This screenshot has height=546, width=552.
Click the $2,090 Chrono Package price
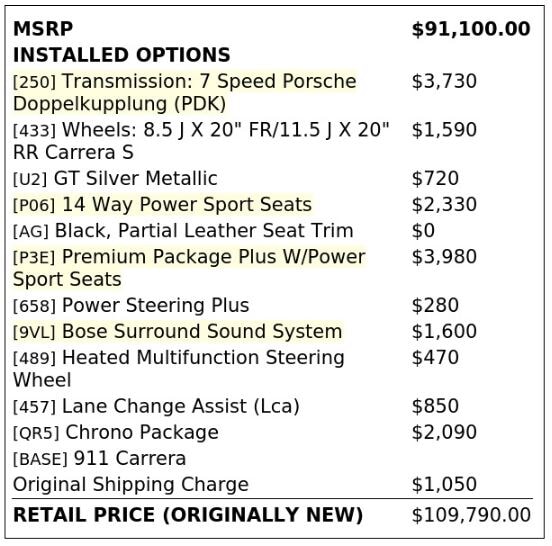444,432
